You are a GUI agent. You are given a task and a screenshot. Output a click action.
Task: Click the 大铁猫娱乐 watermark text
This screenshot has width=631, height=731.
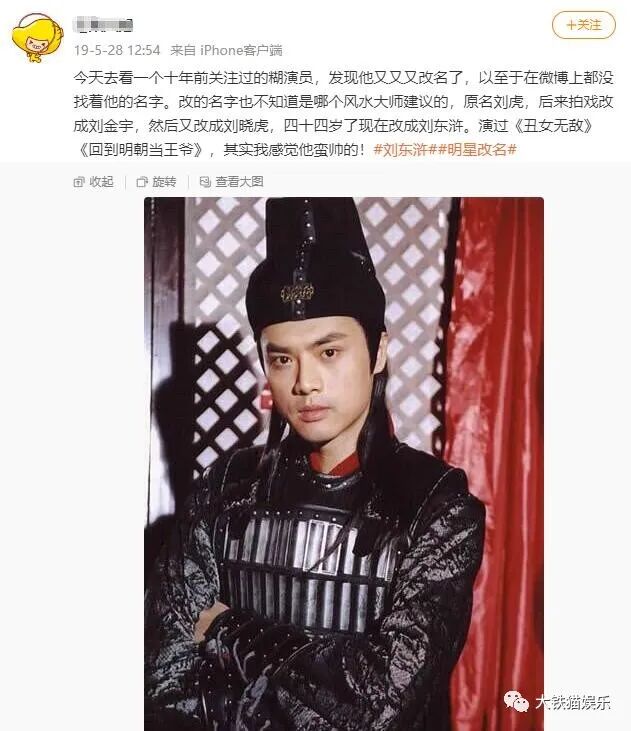(x=572, y=702)
